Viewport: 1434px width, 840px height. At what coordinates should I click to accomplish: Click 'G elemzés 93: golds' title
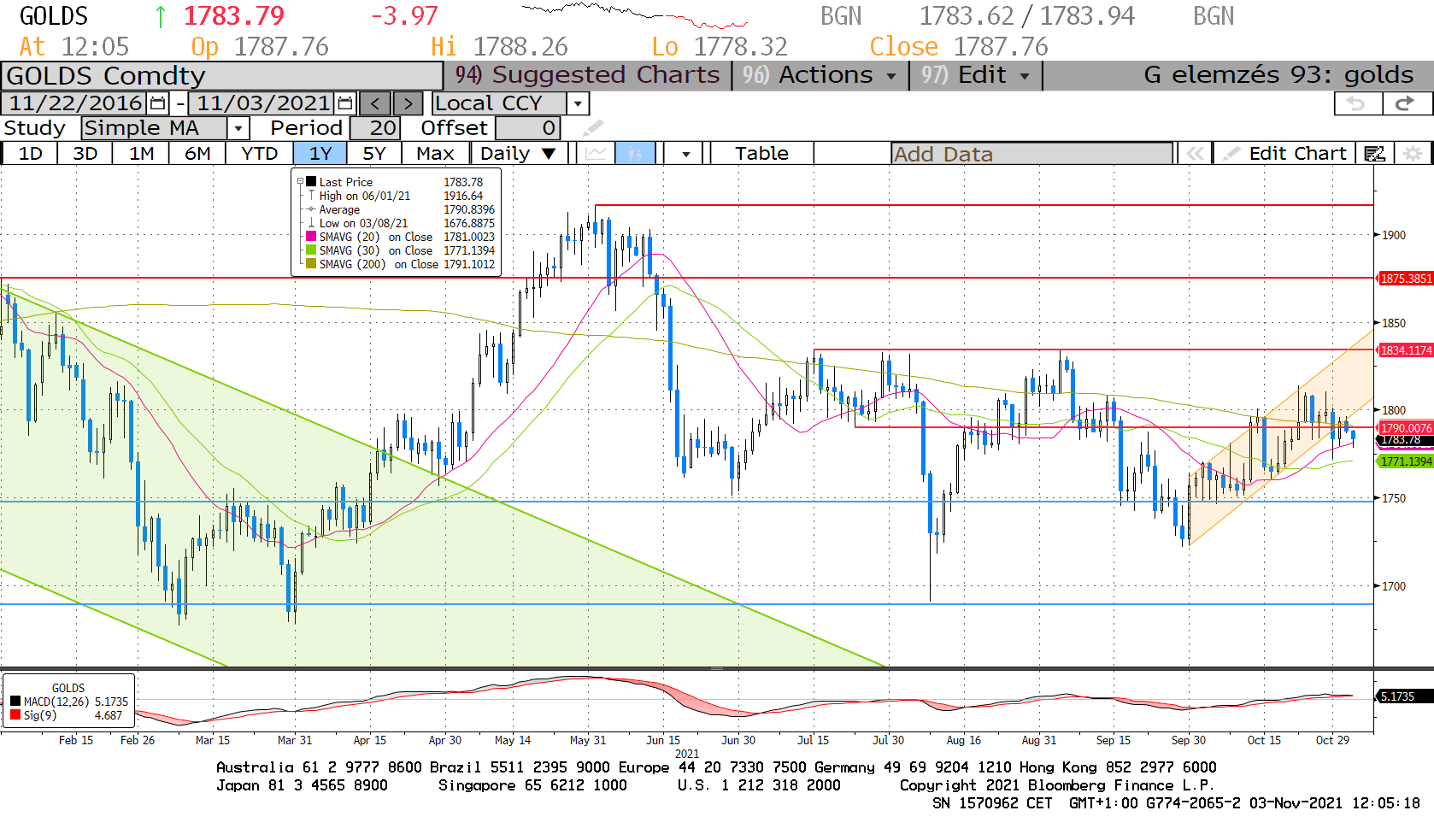click(1278, 75)
